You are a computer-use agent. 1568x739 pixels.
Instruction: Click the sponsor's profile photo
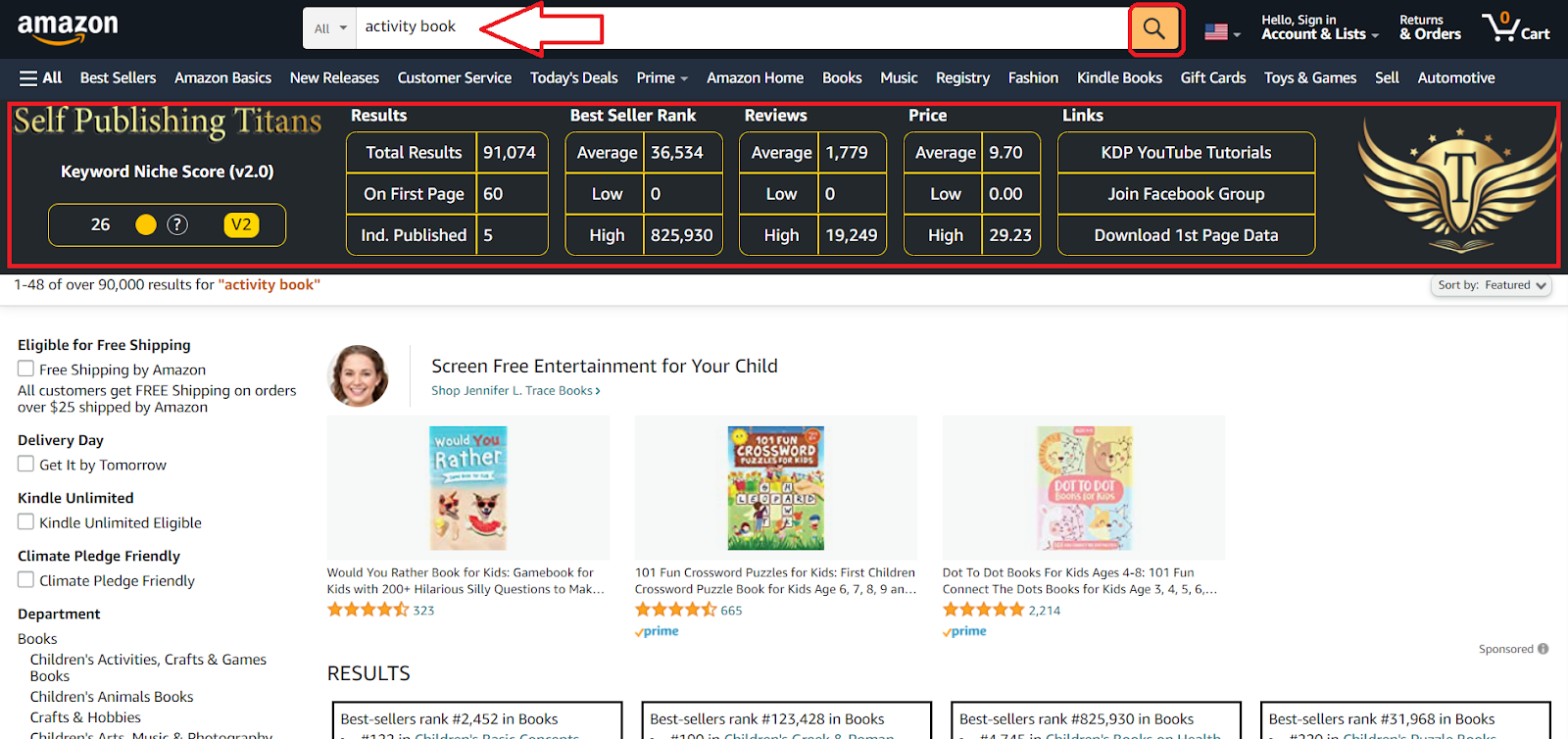point(358,375)
